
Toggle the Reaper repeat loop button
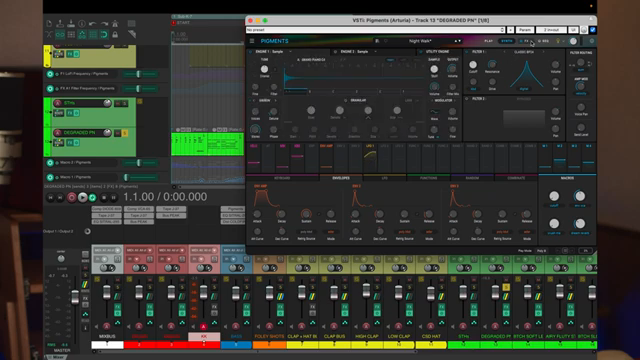pyautogui.click(x=93, y=198)
